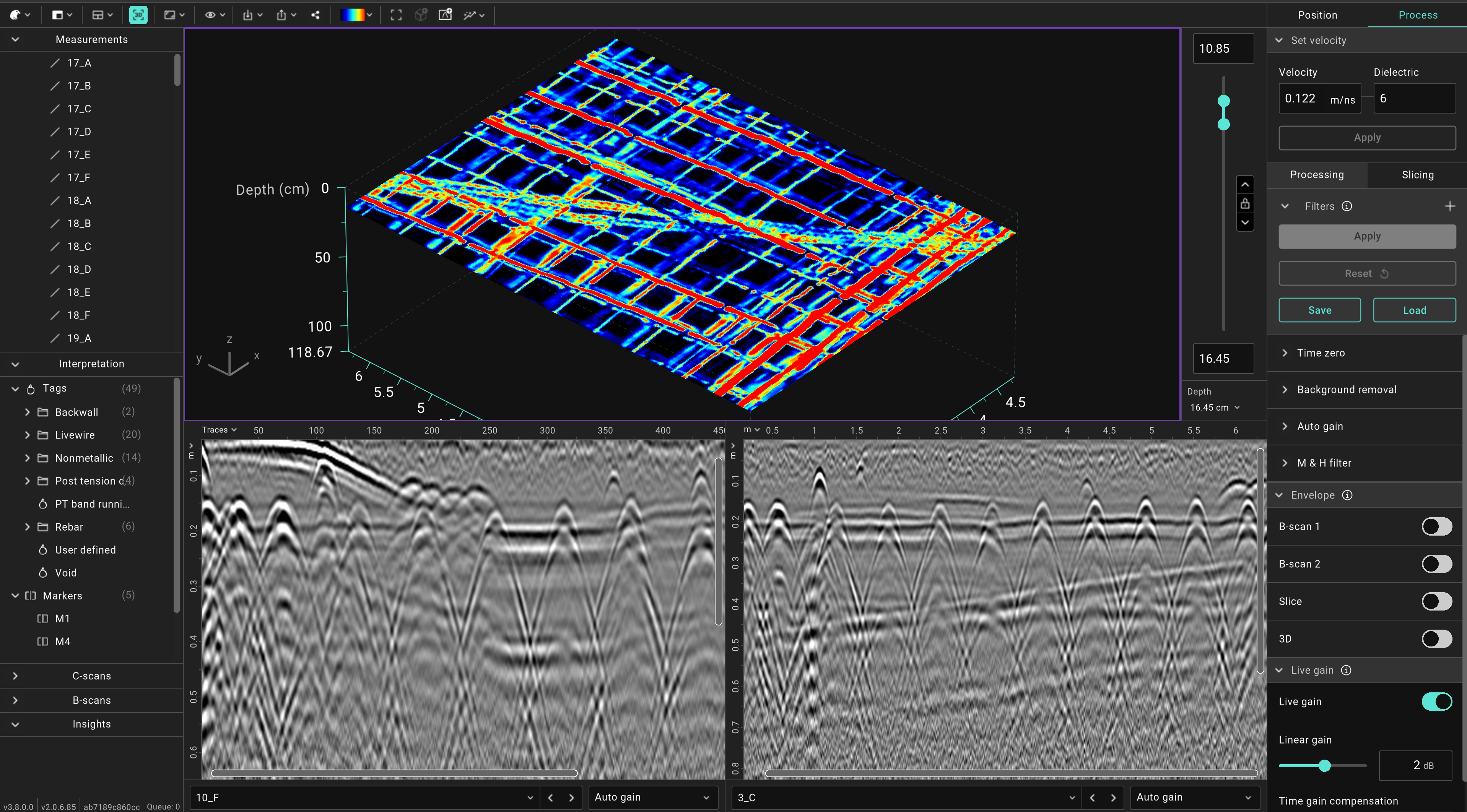The height and width of the screenshot is (812, 1467).
Task: Add a filter with the plus icon
Action: pyautogui.click(x=1449, y=206)
